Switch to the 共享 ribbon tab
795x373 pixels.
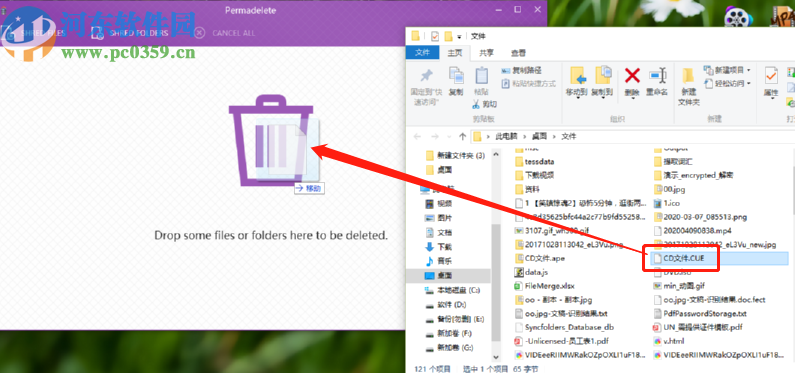[487, 53]
